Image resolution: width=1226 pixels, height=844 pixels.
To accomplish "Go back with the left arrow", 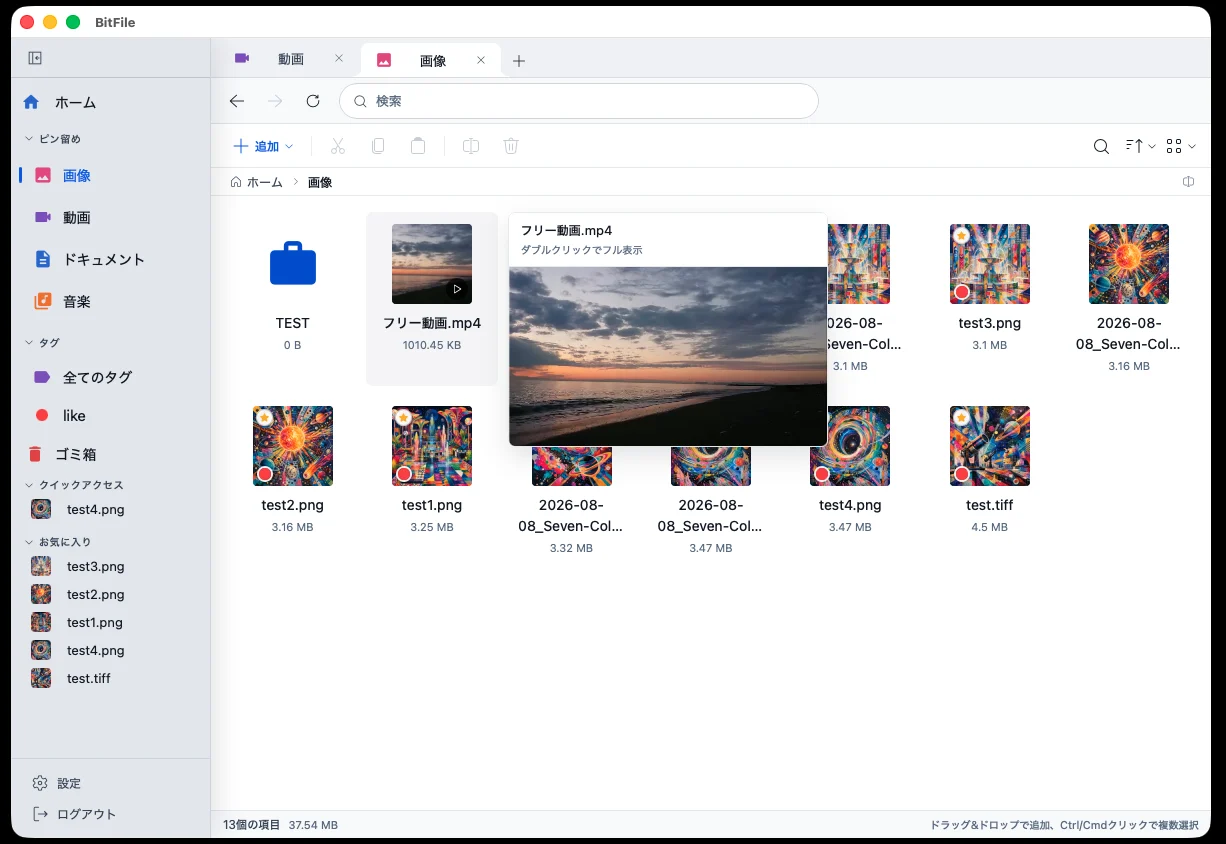I will (237, 101).
